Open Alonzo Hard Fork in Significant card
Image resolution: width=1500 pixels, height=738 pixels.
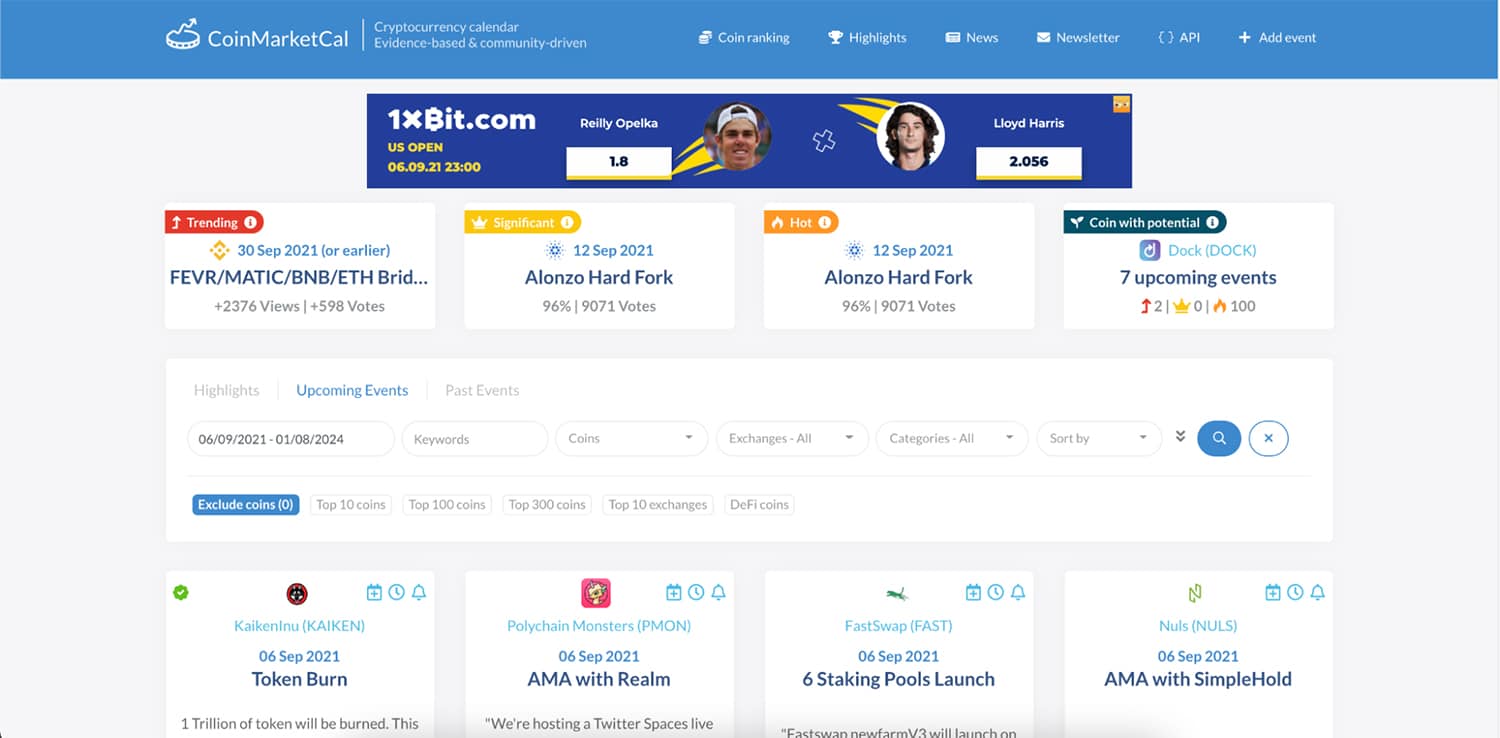tap(599, 277)
